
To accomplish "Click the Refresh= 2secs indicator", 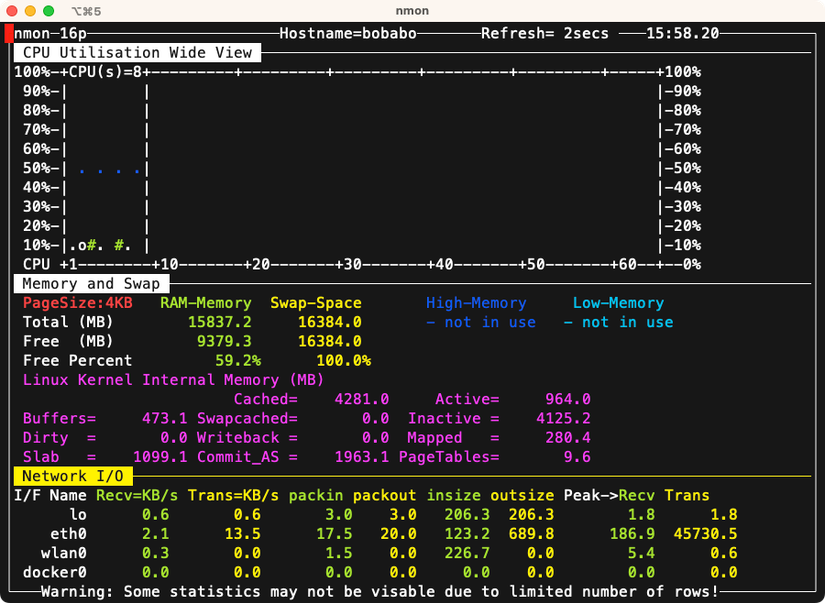I will coord(544,33).
